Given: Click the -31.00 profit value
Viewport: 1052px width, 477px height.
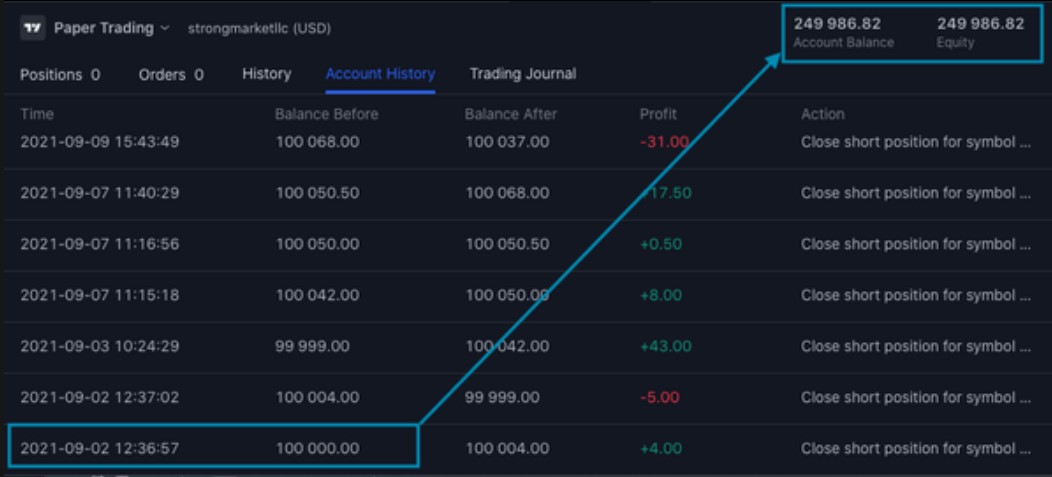Looking at the screenshot, I should tap(664, 142).
